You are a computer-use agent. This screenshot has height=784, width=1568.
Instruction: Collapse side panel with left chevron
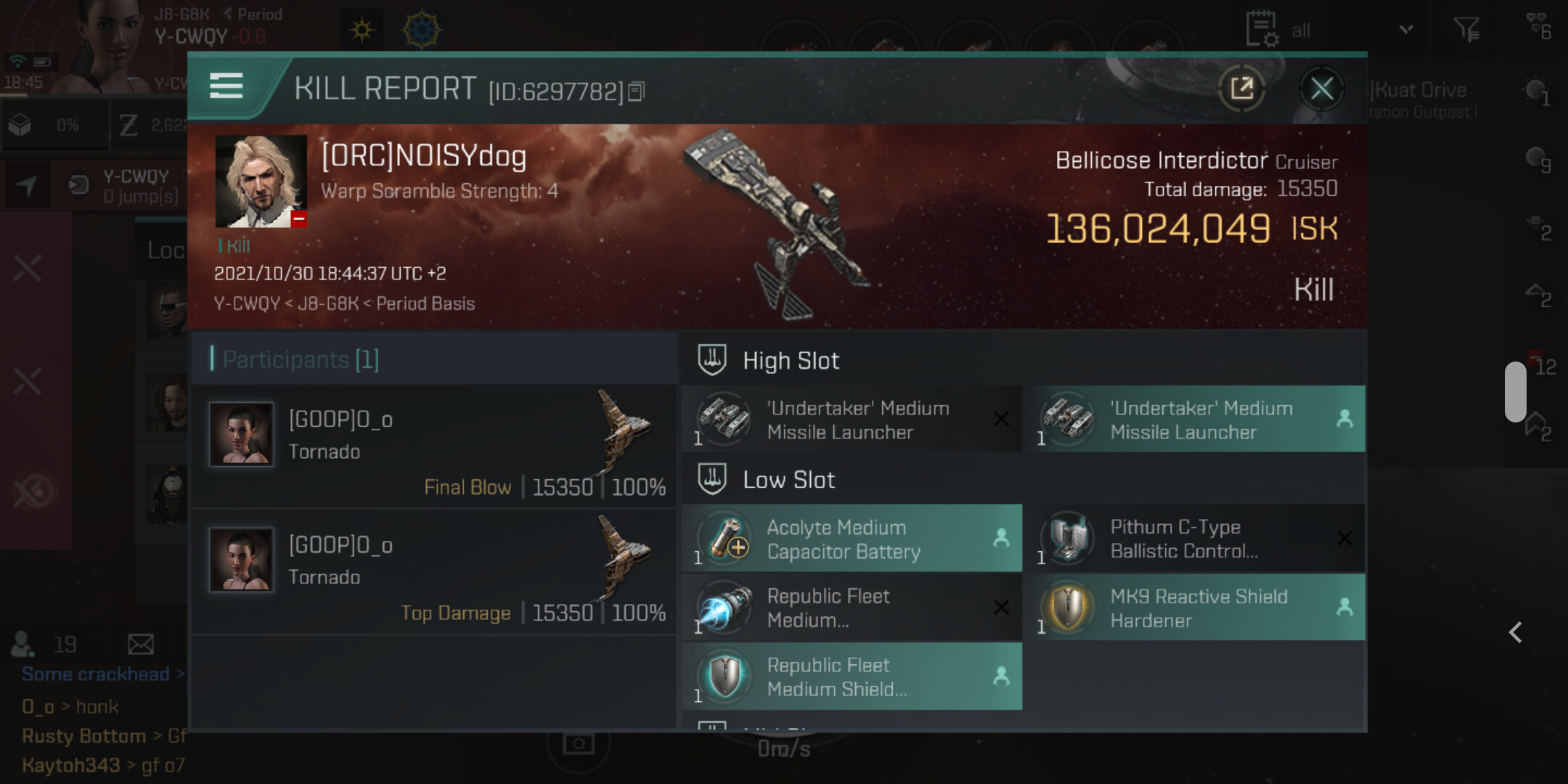pyautogui.click(x=1515, y=632)
